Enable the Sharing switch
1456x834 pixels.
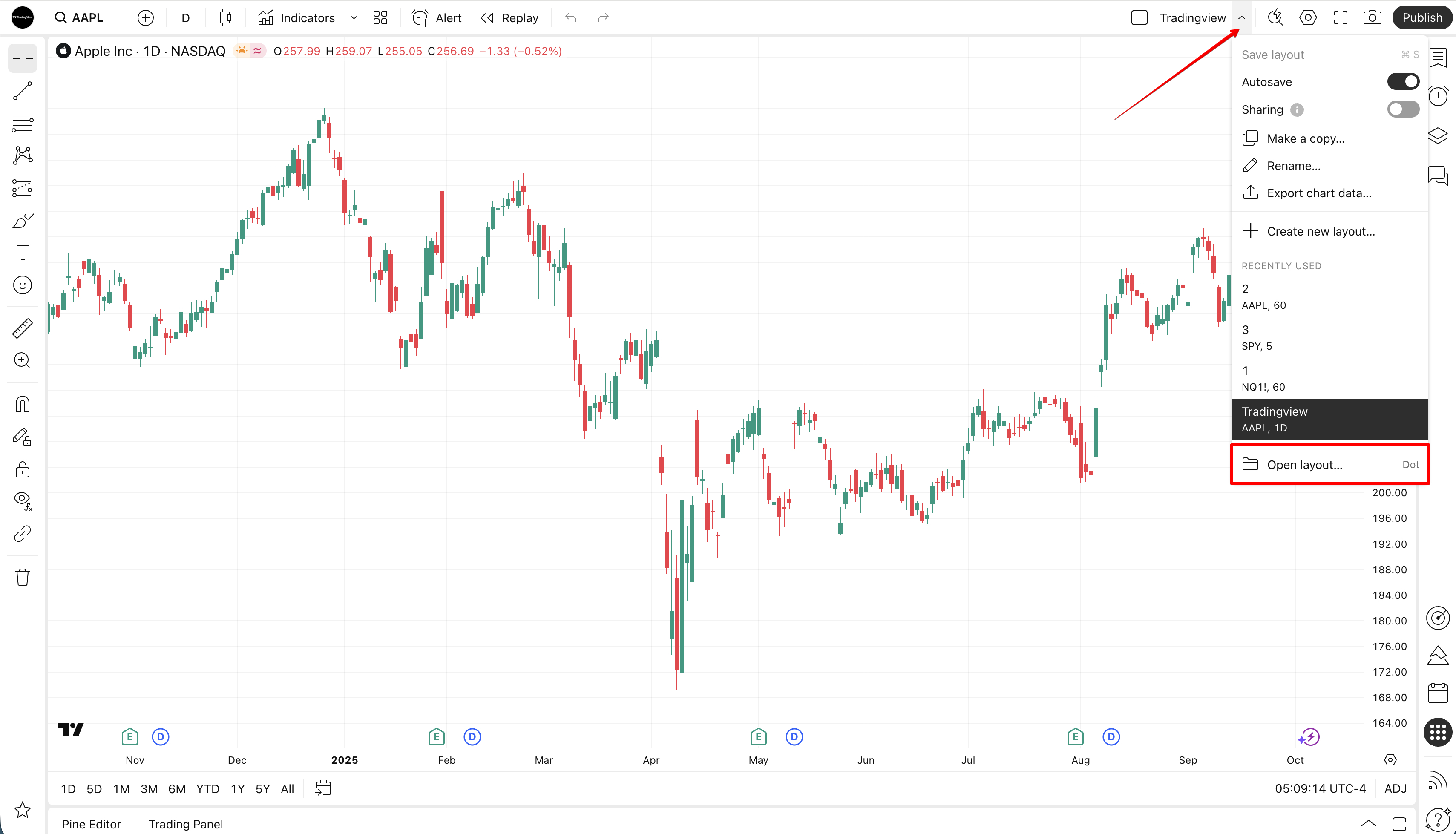1403,109
